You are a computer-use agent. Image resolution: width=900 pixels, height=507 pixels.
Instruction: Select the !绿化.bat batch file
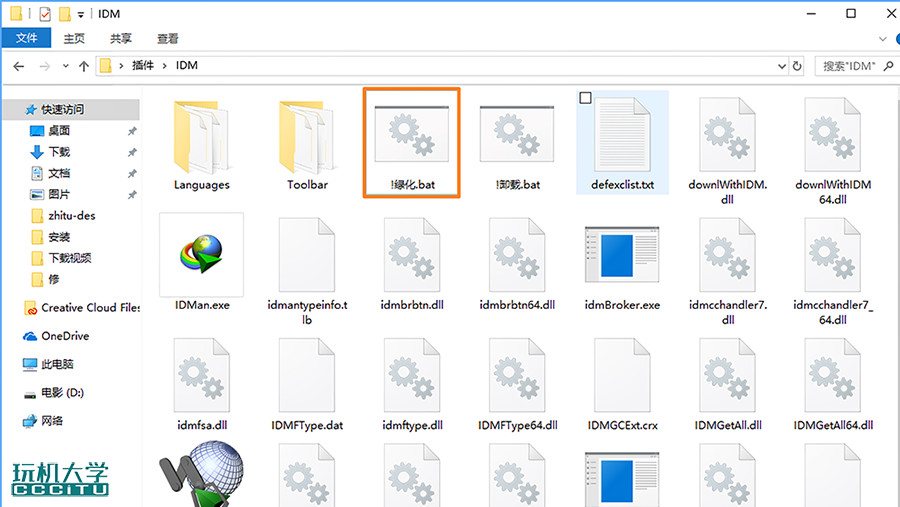pos(412,140)
